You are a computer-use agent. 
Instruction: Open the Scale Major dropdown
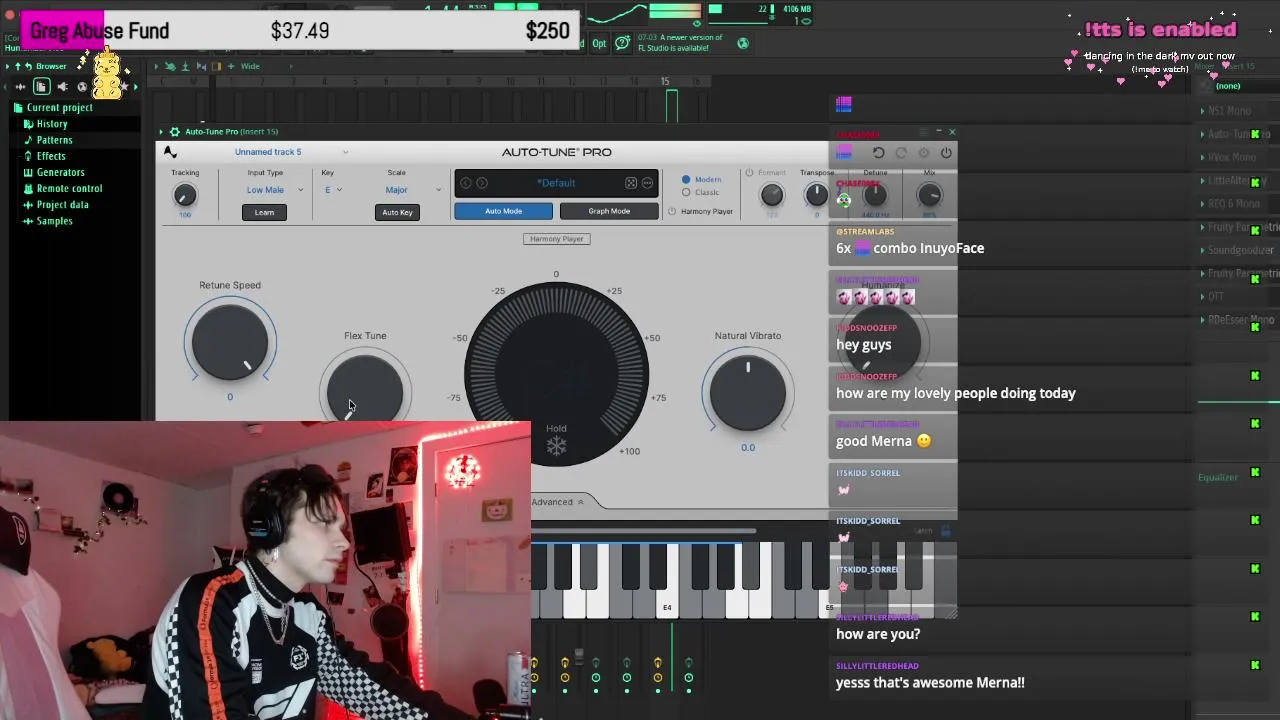click(412, 190)
